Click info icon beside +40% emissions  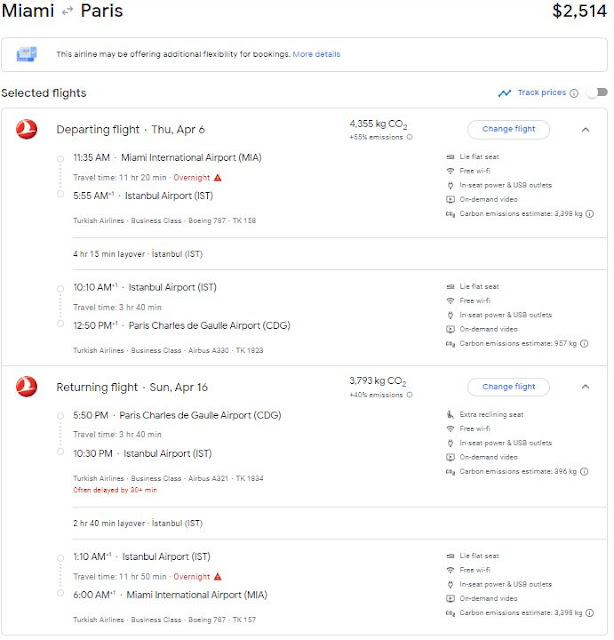(x=409, y=395)
